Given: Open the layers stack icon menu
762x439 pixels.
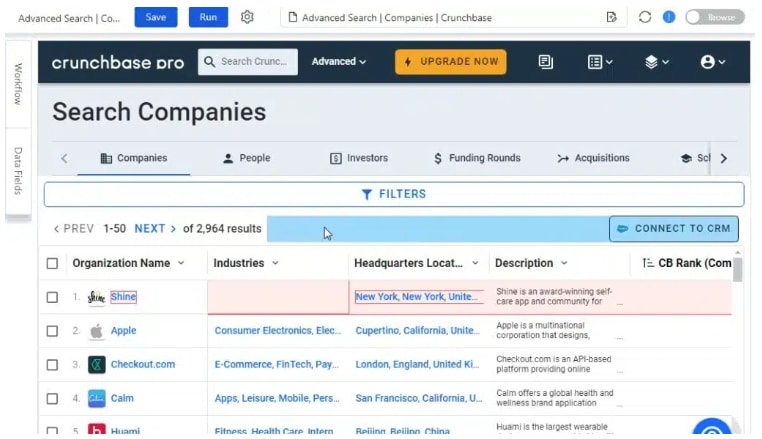Looking at the screenshot, I should [x=657, y=62].
